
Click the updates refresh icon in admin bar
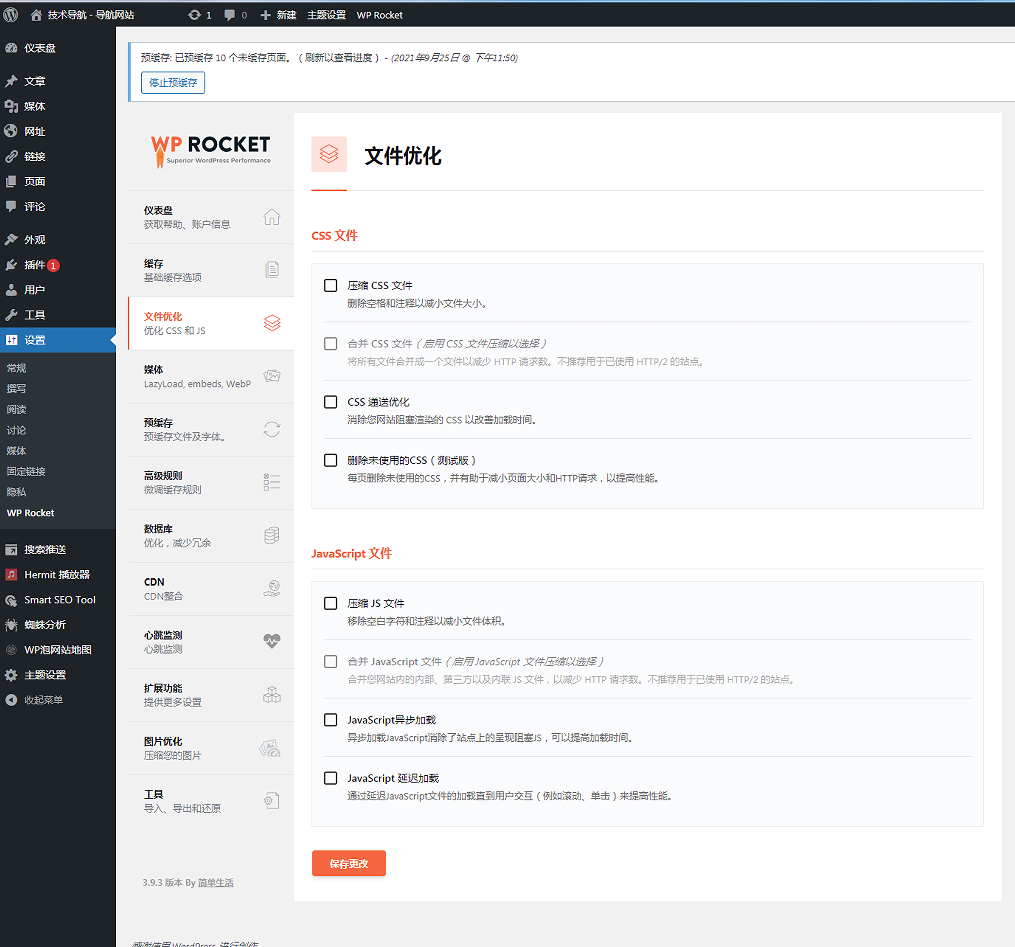[x=194, y=15]
